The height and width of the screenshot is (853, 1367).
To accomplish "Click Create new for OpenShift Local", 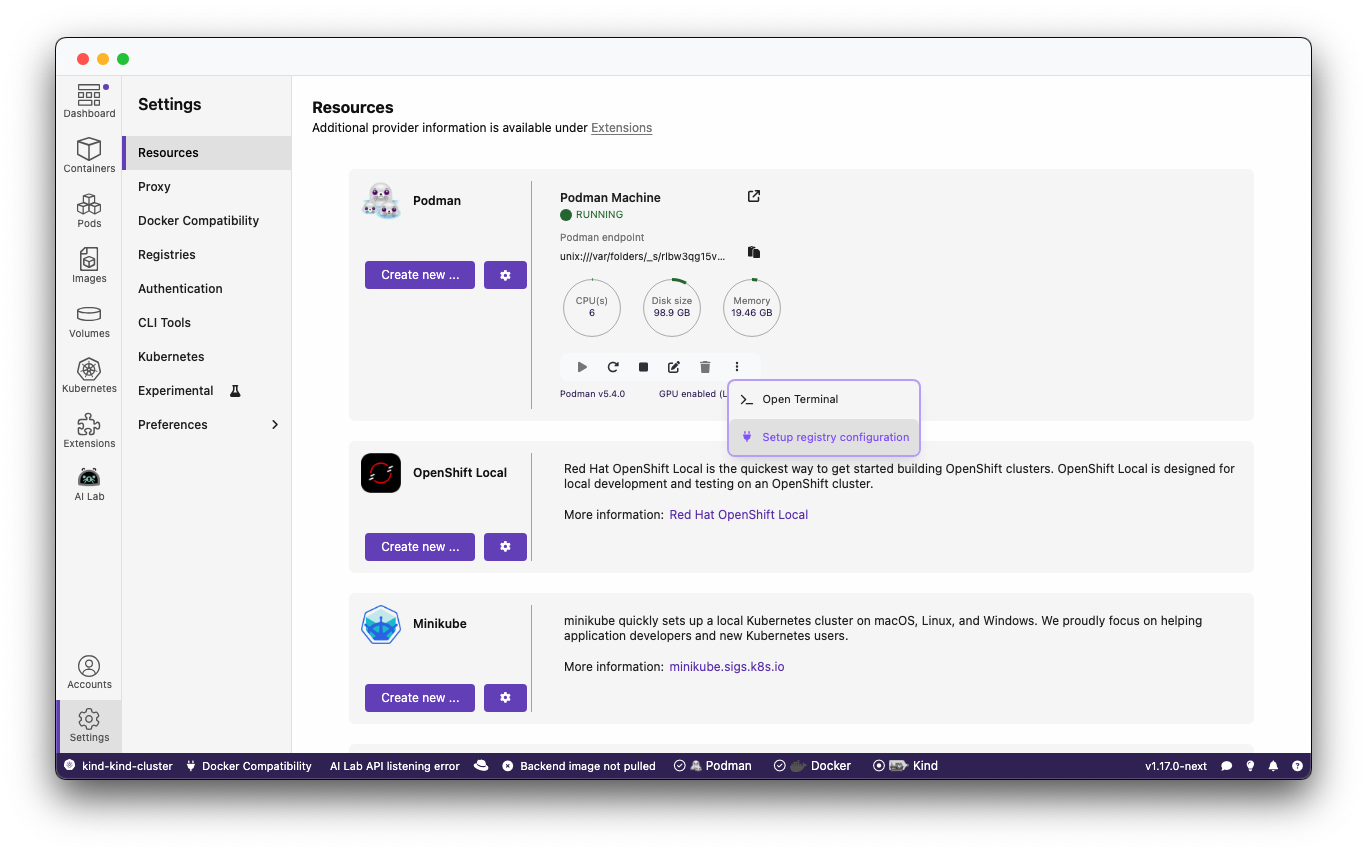I will pyautogui.click(x=420, y=547).
